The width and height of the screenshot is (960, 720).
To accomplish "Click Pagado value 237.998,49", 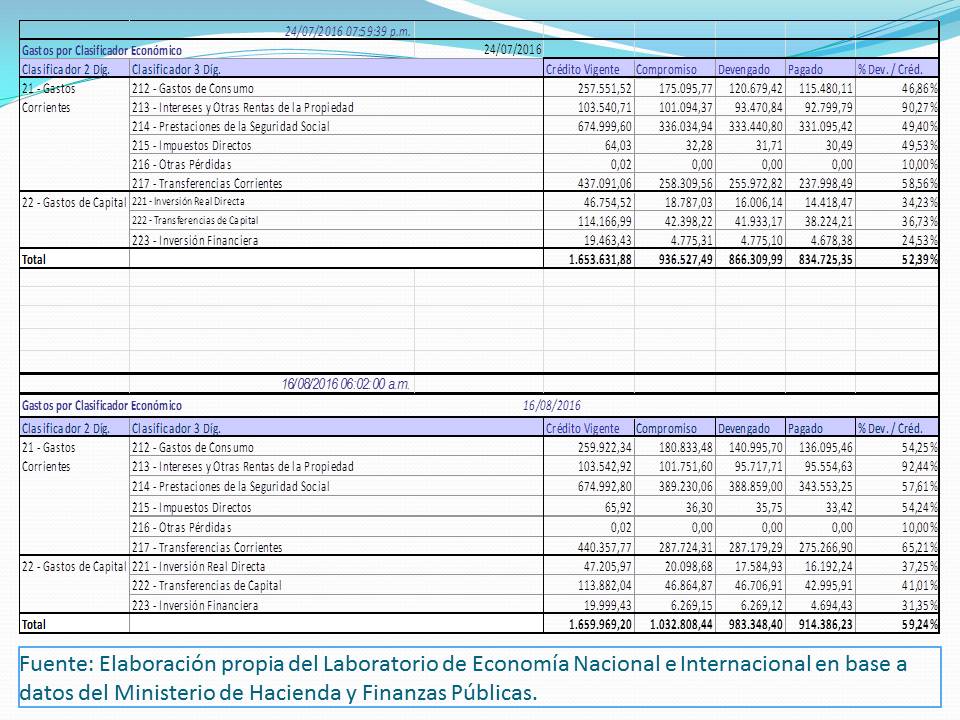I will [825, 183].
